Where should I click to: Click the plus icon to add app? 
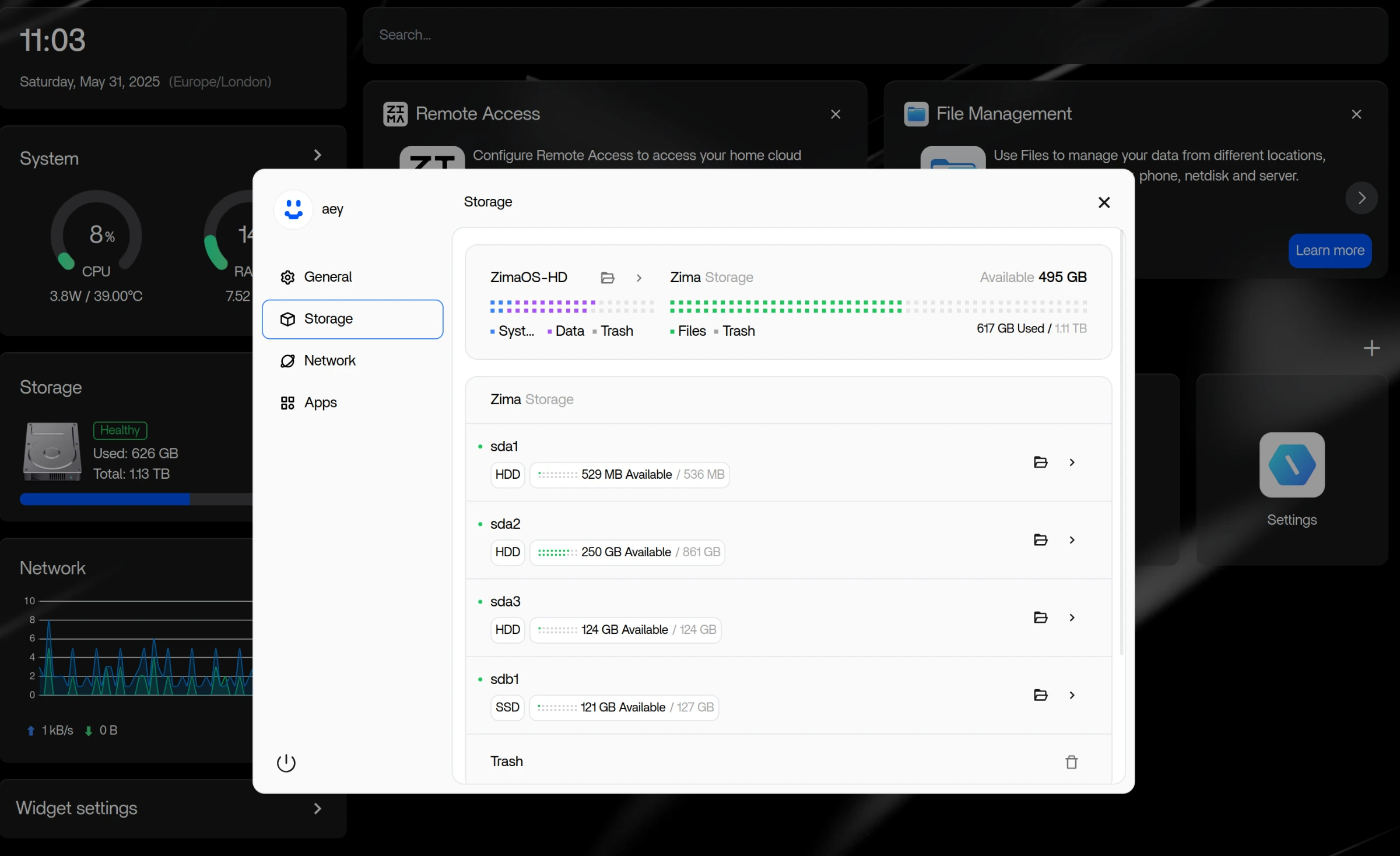tap(1371, 348)
